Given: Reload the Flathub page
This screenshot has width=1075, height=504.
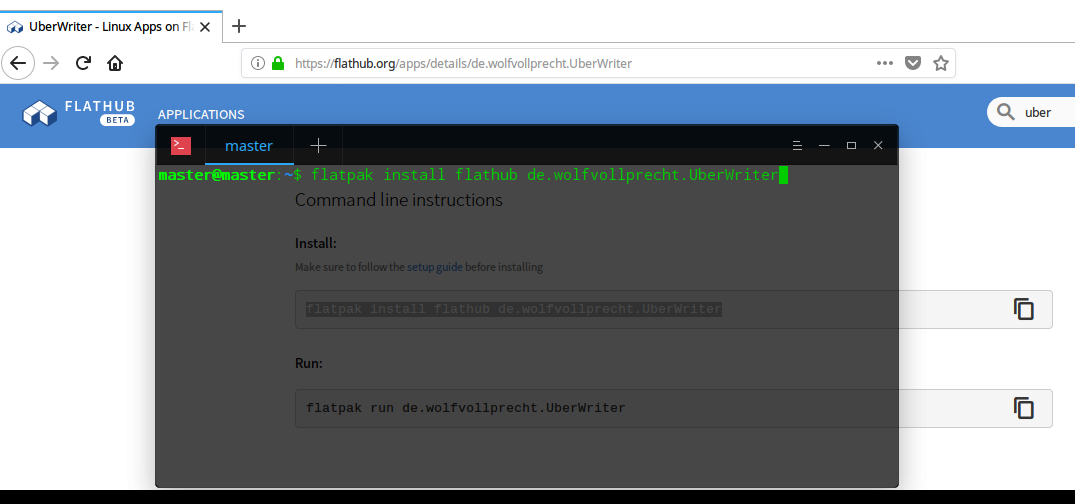Looking at the screenshot, I should pyautogui.click(x=83, y=64).
